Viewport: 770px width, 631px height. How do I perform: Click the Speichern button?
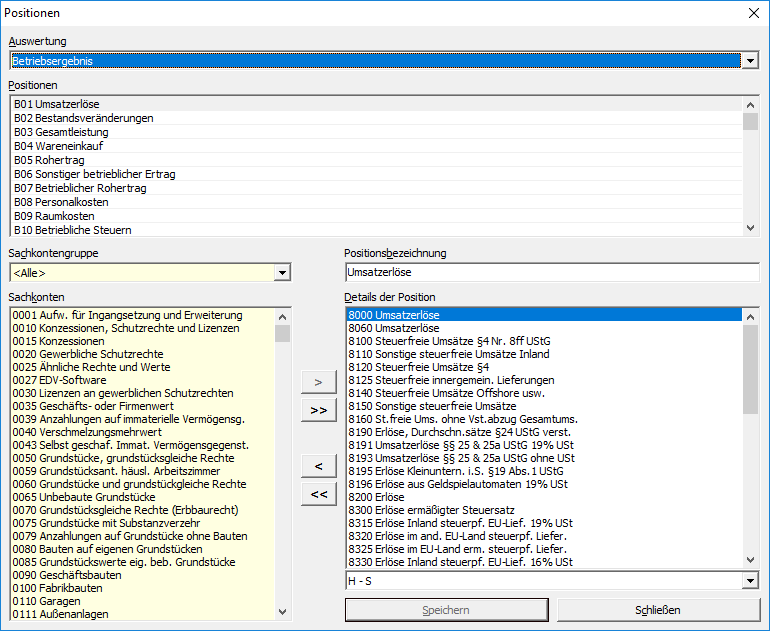point(445,609)
